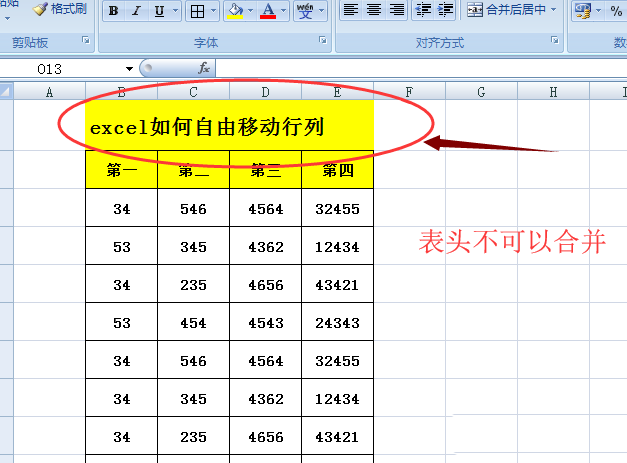Click the Format Painter (格式刷) button
This screenshot has height=463, width=627.
60,9
